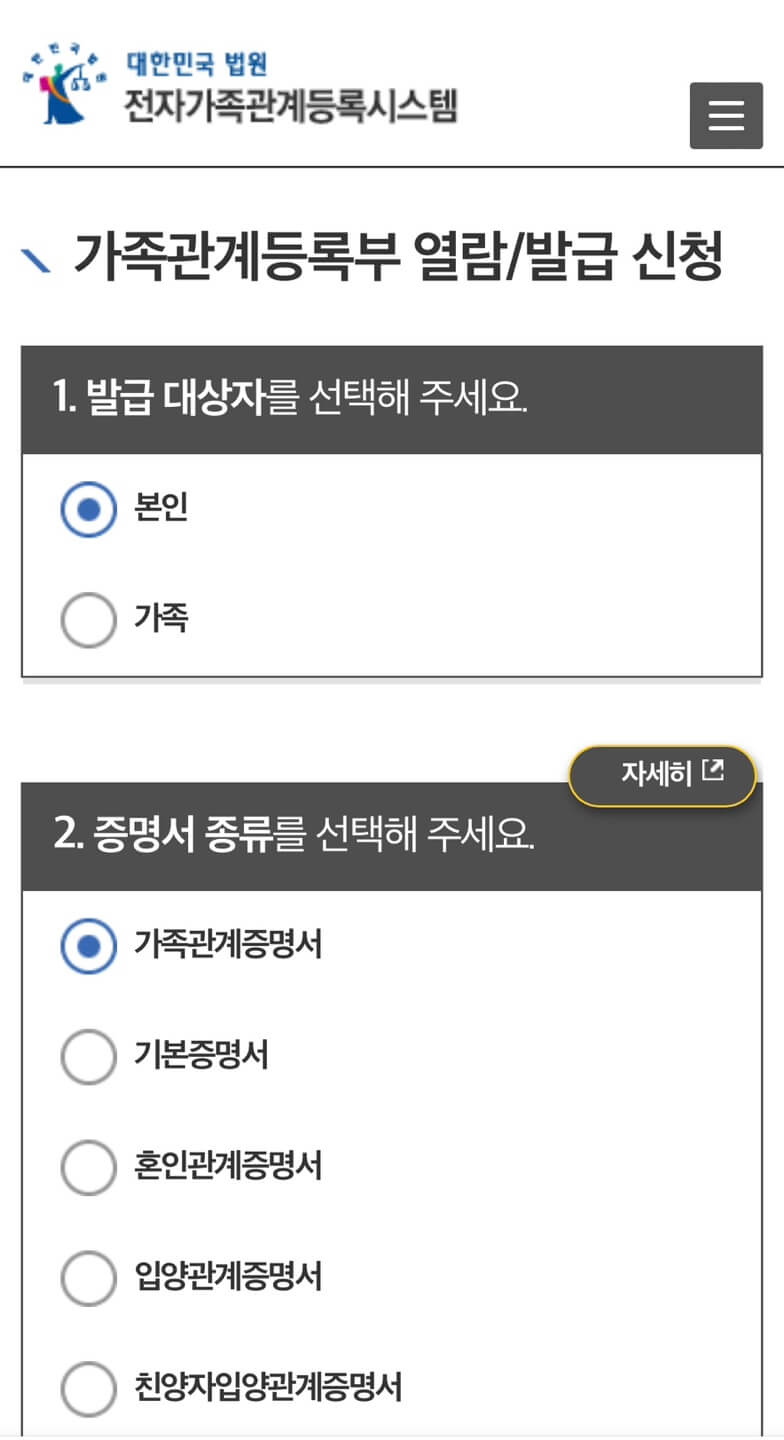This screenshot has height=1440, width=784.
Task: Select the 혼인관계증명서 radio button
Action: 88,1167
